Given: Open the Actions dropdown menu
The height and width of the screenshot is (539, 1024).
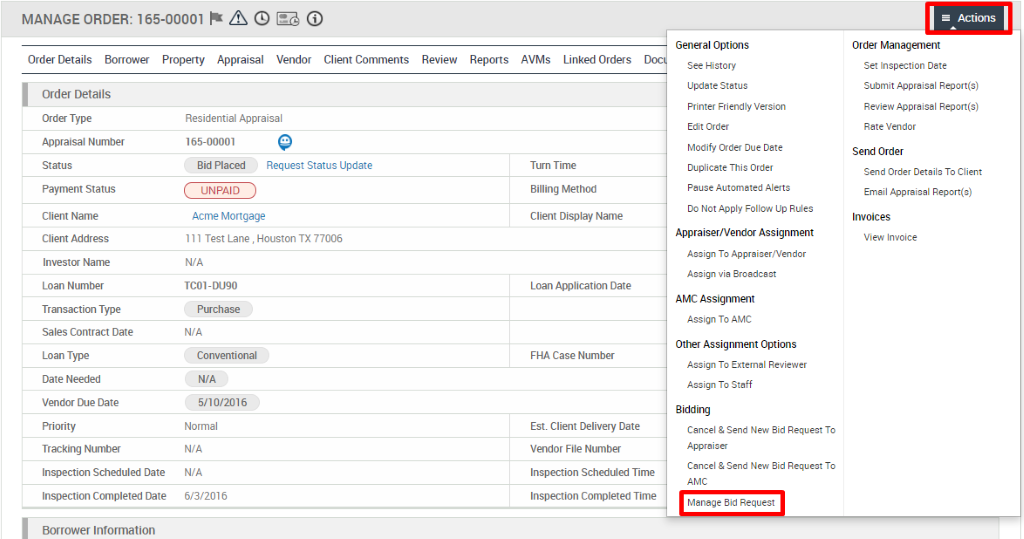Looking at the screenshot, I should (x=968, y=18).
